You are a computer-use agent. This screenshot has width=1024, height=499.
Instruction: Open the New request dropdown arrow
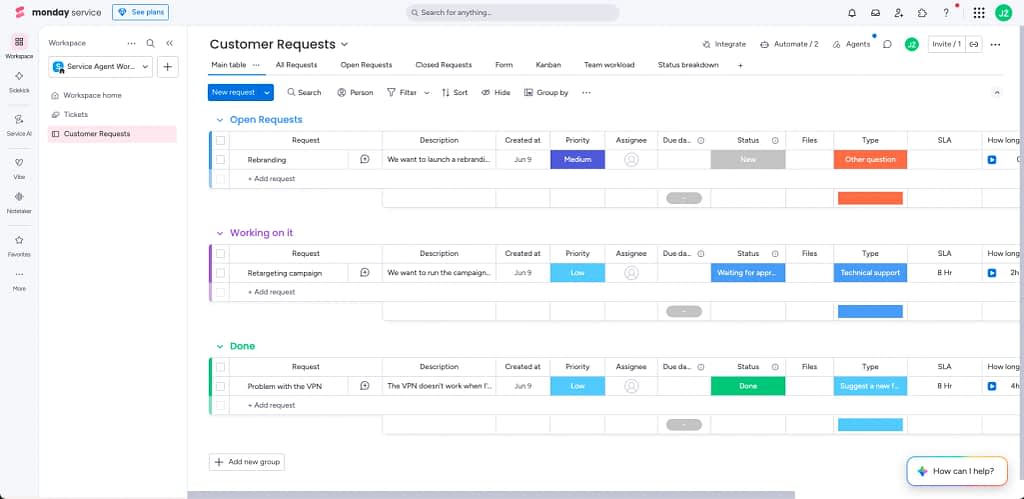267,93
